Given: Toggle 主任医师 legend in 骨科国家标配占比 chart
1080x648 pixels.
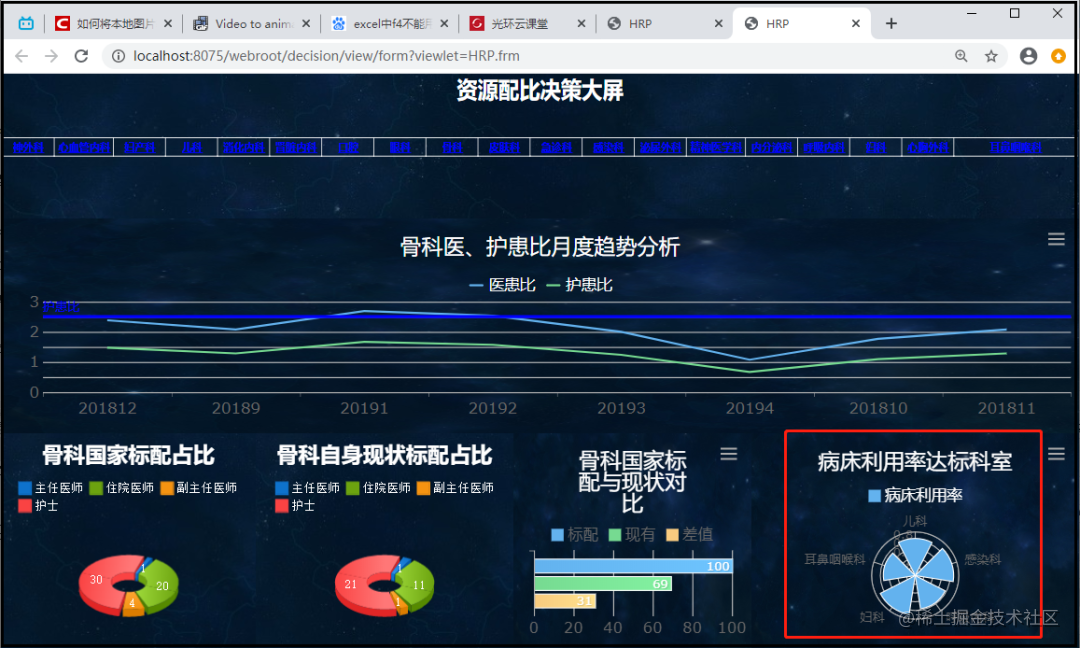Looking at the screenshot, I should click(x=50, y=488).
